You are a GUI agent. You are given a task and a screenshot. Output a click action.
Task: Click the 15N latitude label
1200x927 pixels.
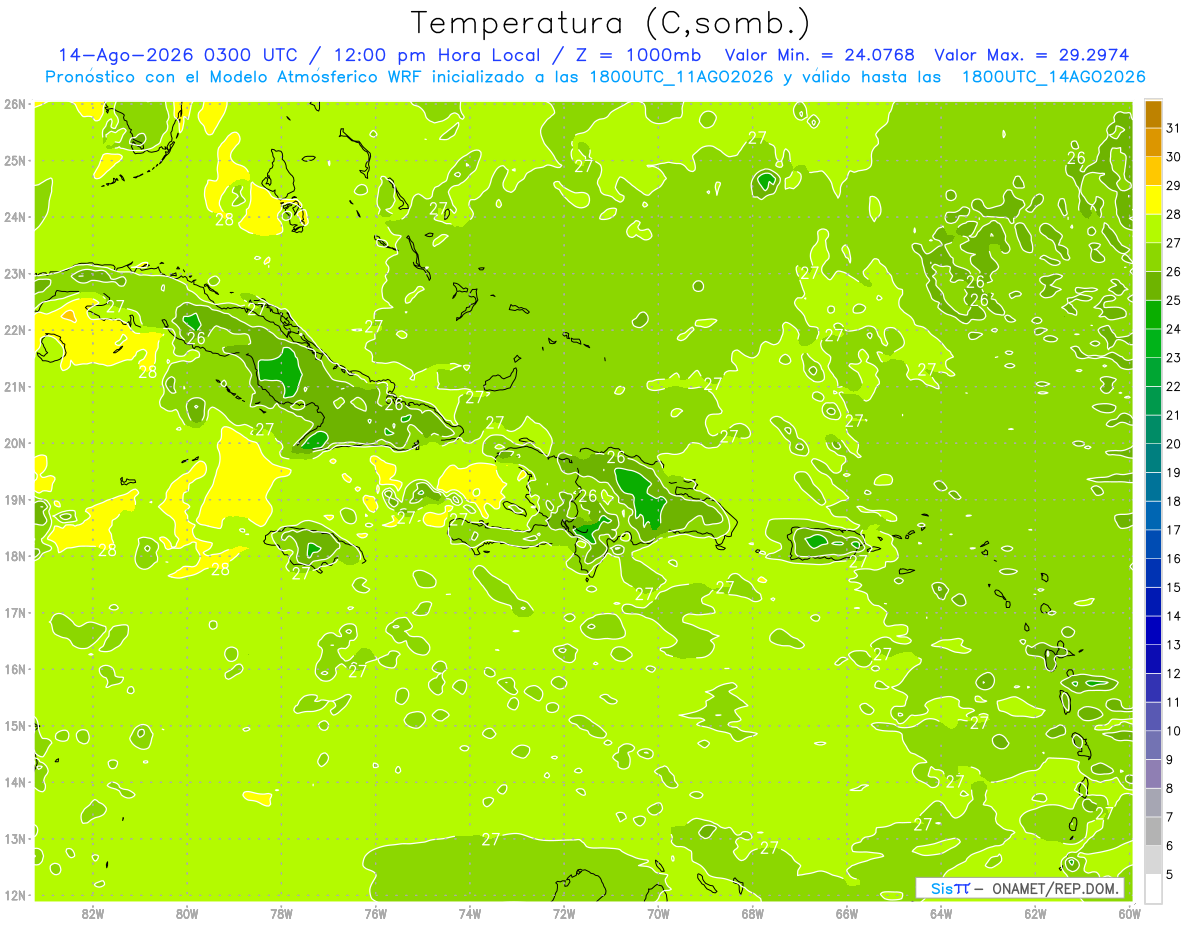[x=14, y=725]
